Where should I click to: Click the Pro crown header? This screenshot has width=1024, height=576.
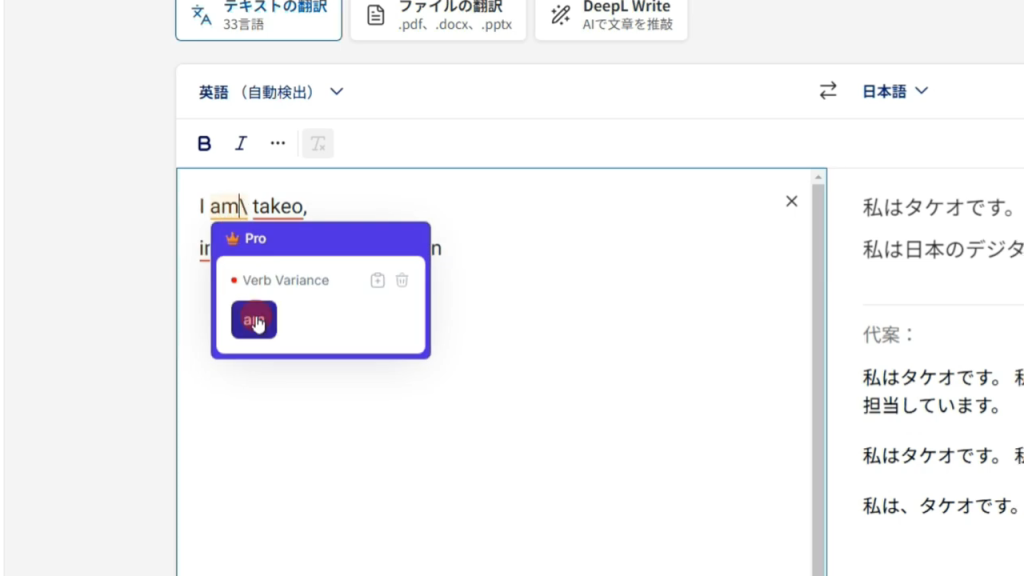[x=321, y=238]
